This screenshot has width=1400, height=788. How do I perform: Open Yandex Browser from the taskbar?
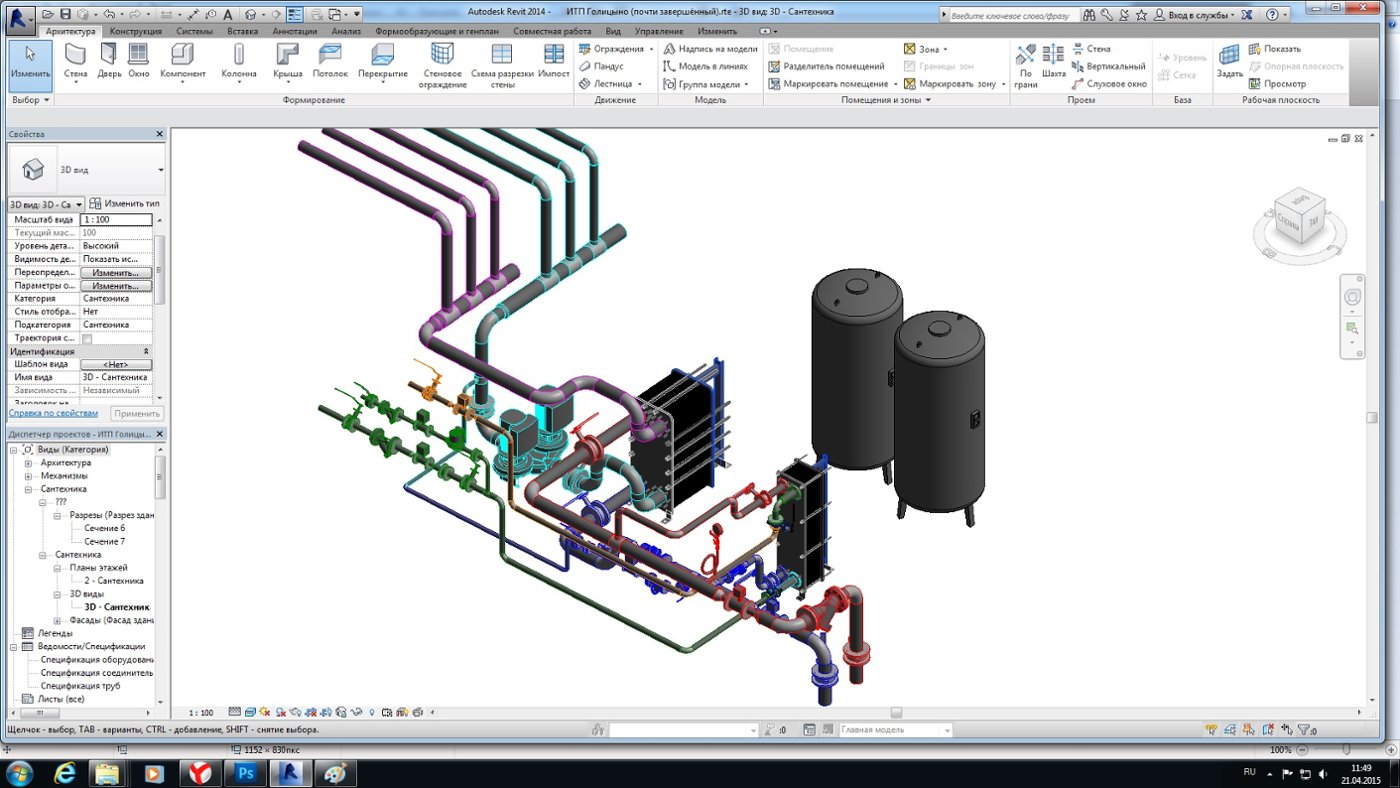point(200,773)
